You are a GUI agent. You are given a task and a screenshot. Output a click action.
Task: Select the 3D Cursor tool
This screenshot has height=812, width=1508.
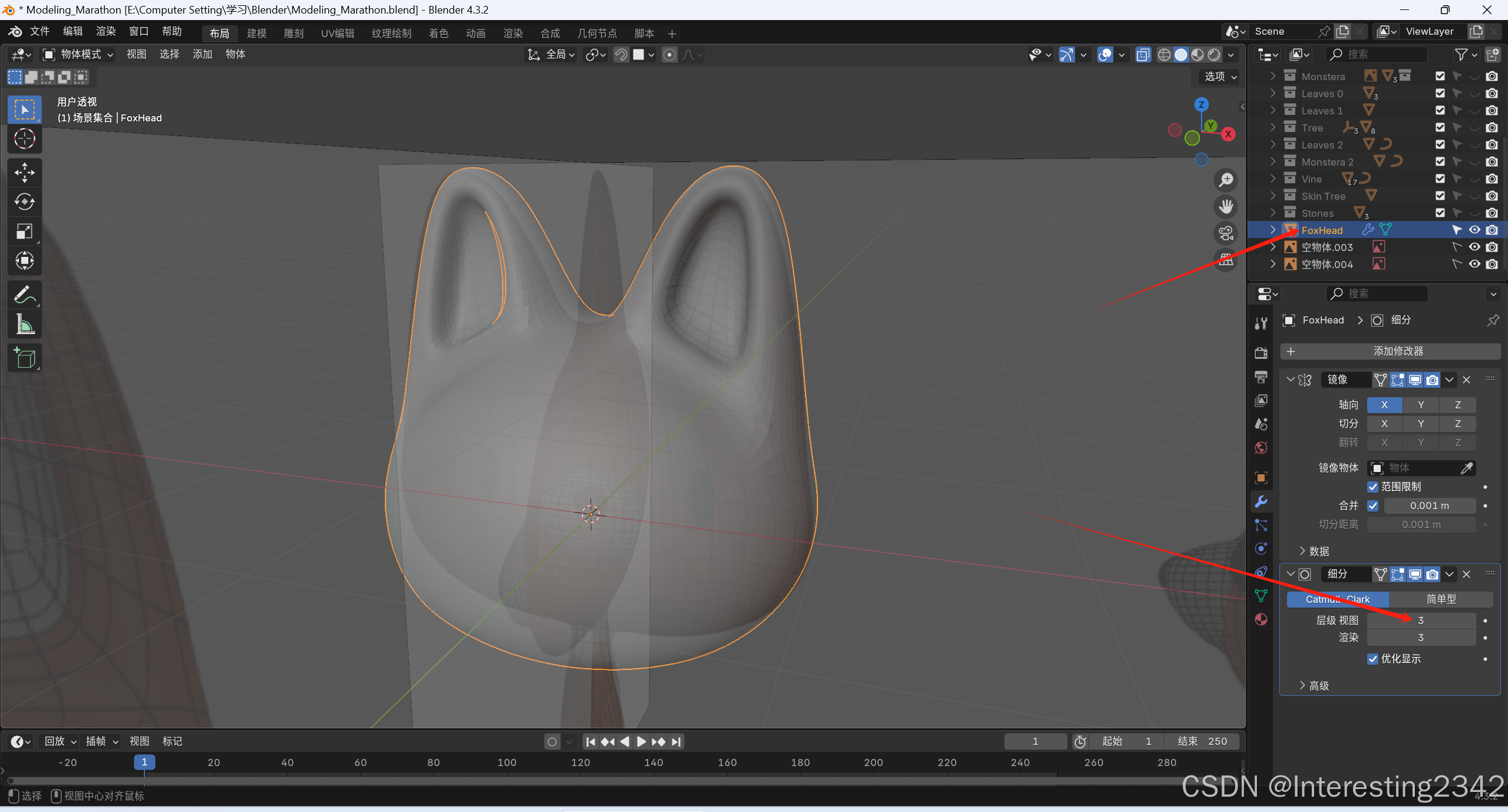(x=24, y=139)
